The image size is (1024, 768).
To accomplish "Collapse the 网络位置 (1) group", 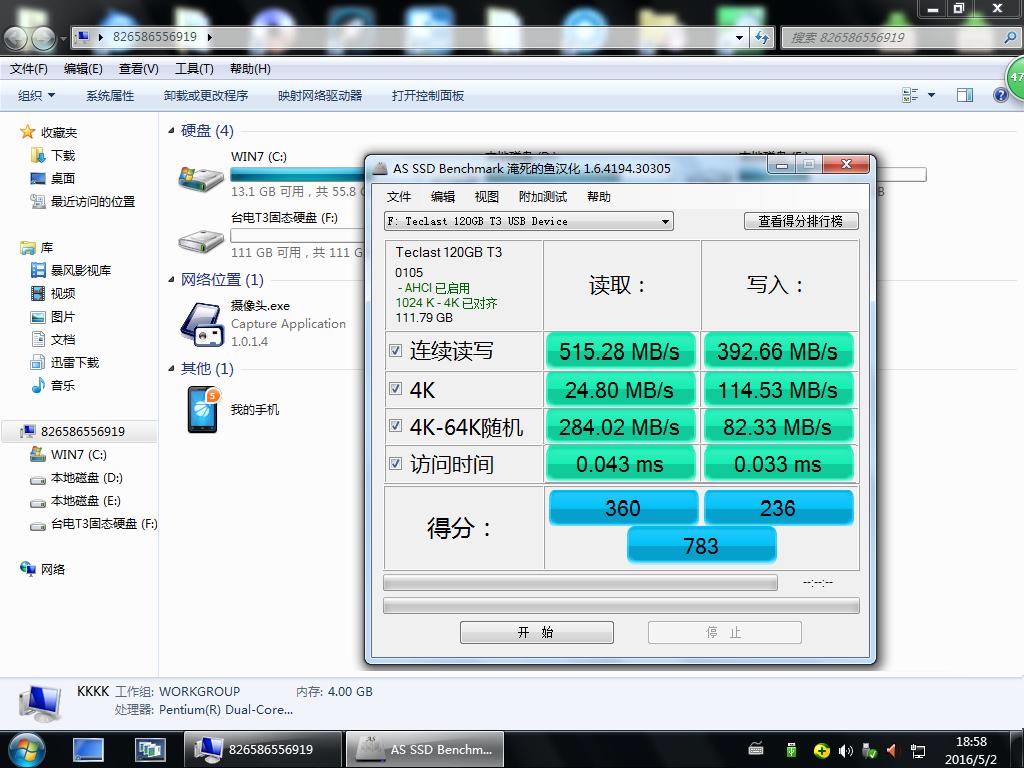I will [171, 280].
